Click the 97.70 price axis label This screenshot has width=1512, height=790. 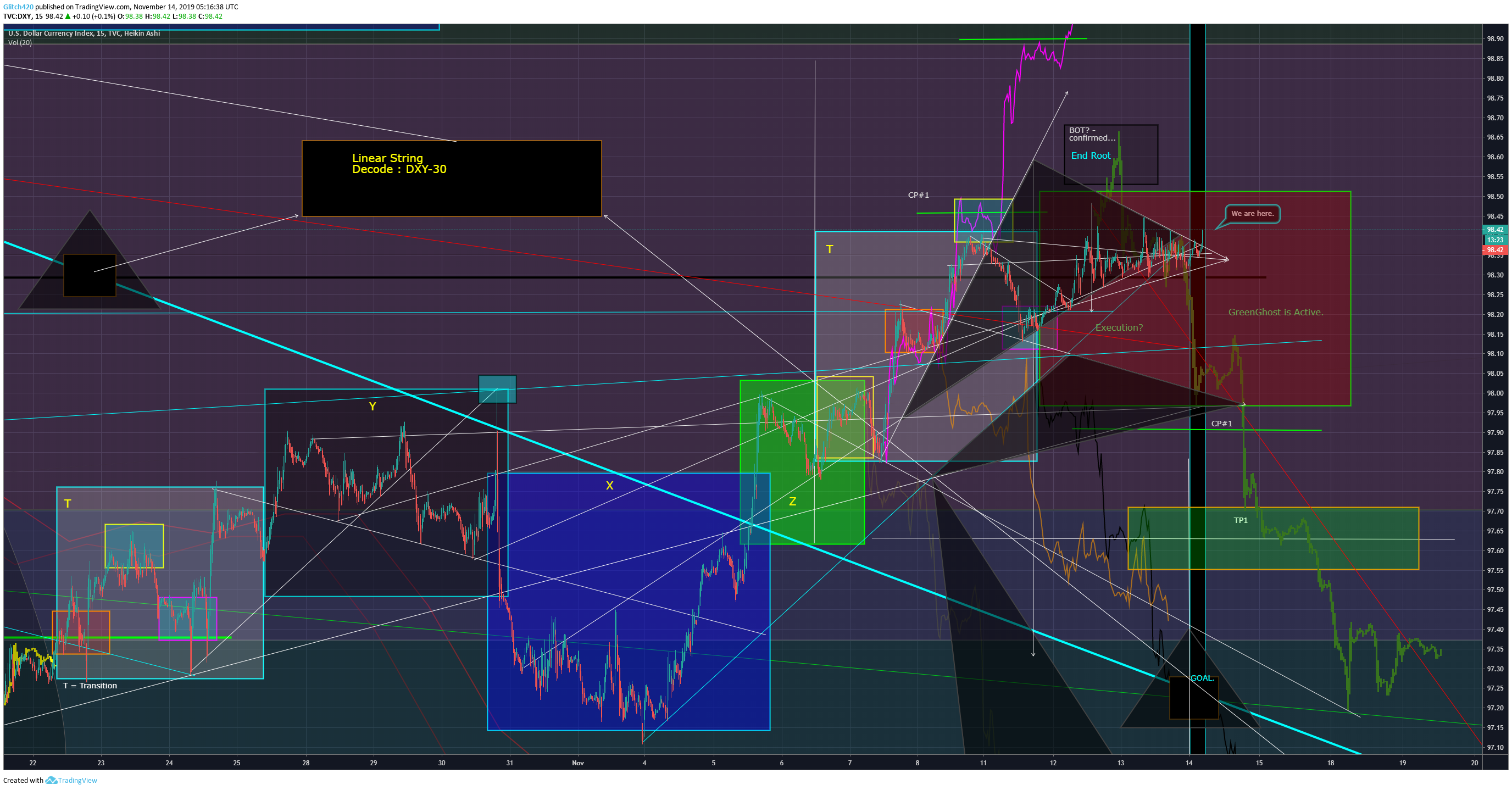[1495, 512]
